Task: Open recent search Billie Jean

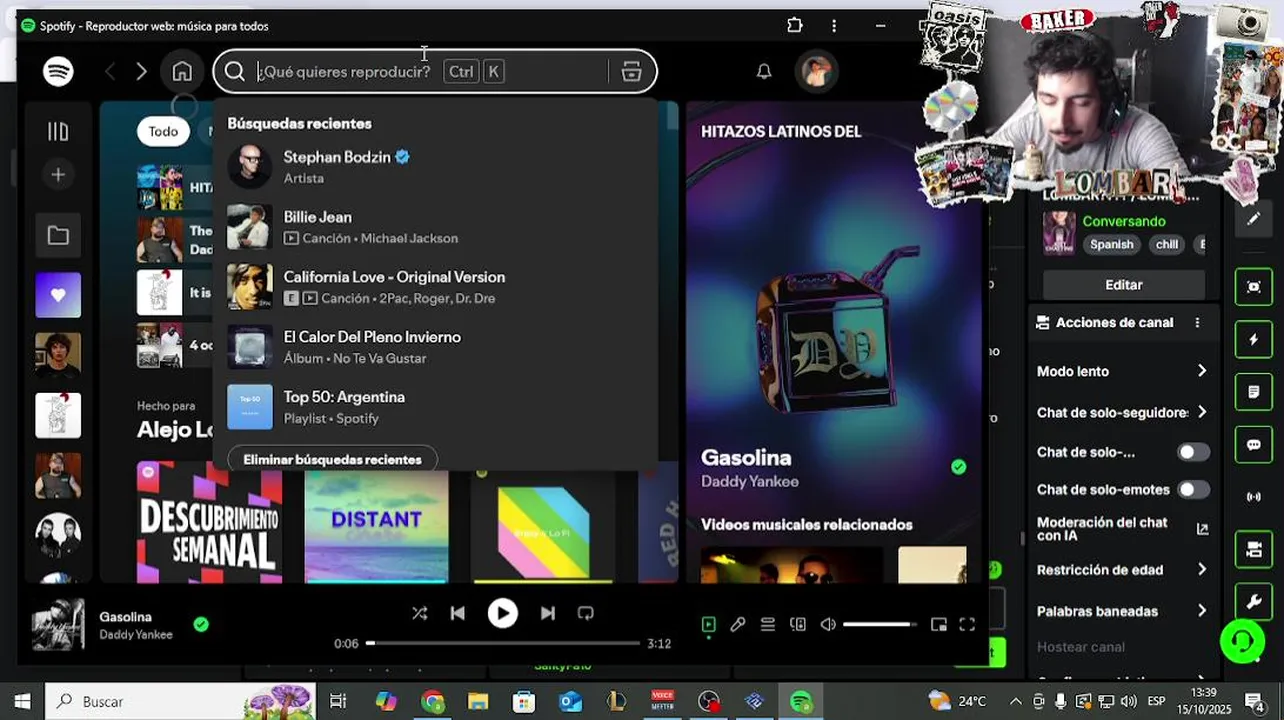Action: pyautogui.click(x=436, y=227)
